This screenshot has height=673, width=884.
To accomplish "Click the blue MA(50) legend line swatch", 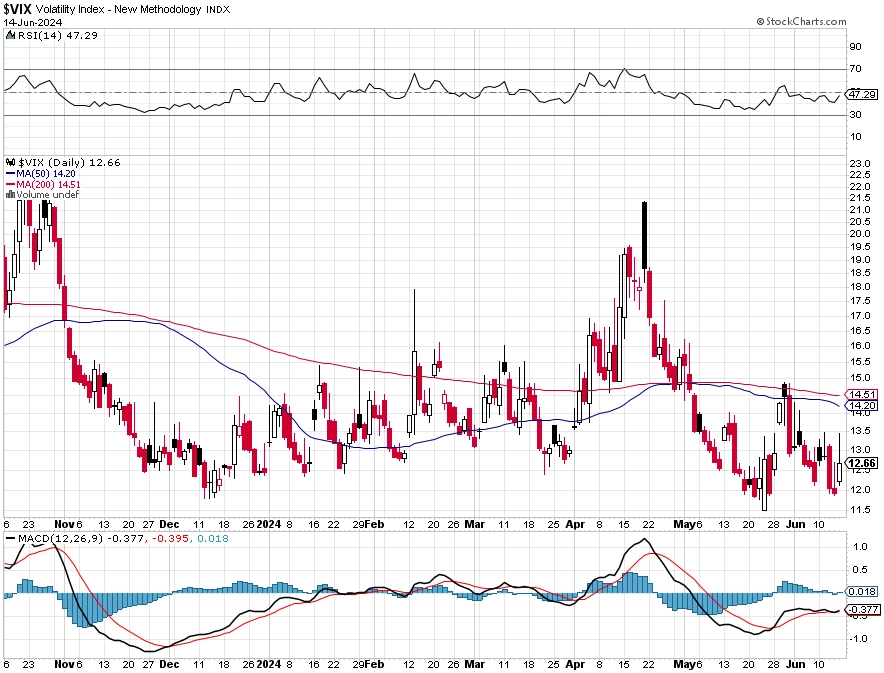I will click(10, 174).
